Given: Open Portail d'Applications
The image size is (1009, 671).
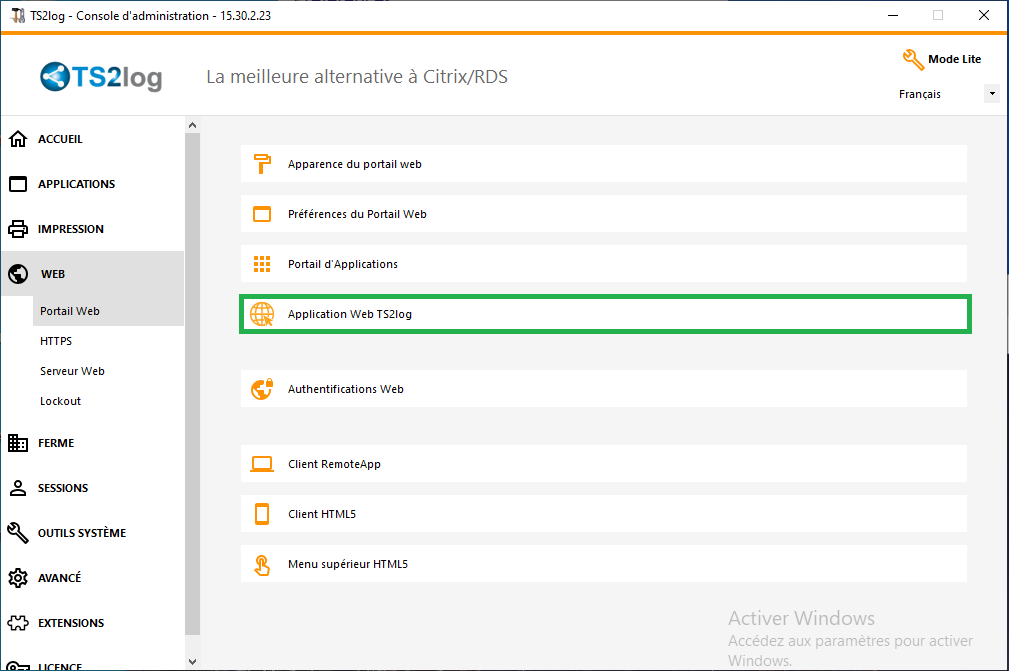Looking at the screenshot, I should pyautogui.click(x=604, y=264).
